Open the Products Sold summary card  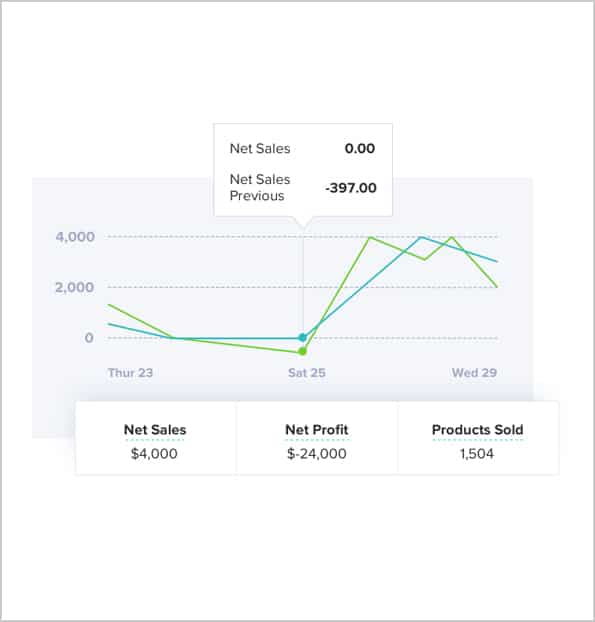coord(478,438)
